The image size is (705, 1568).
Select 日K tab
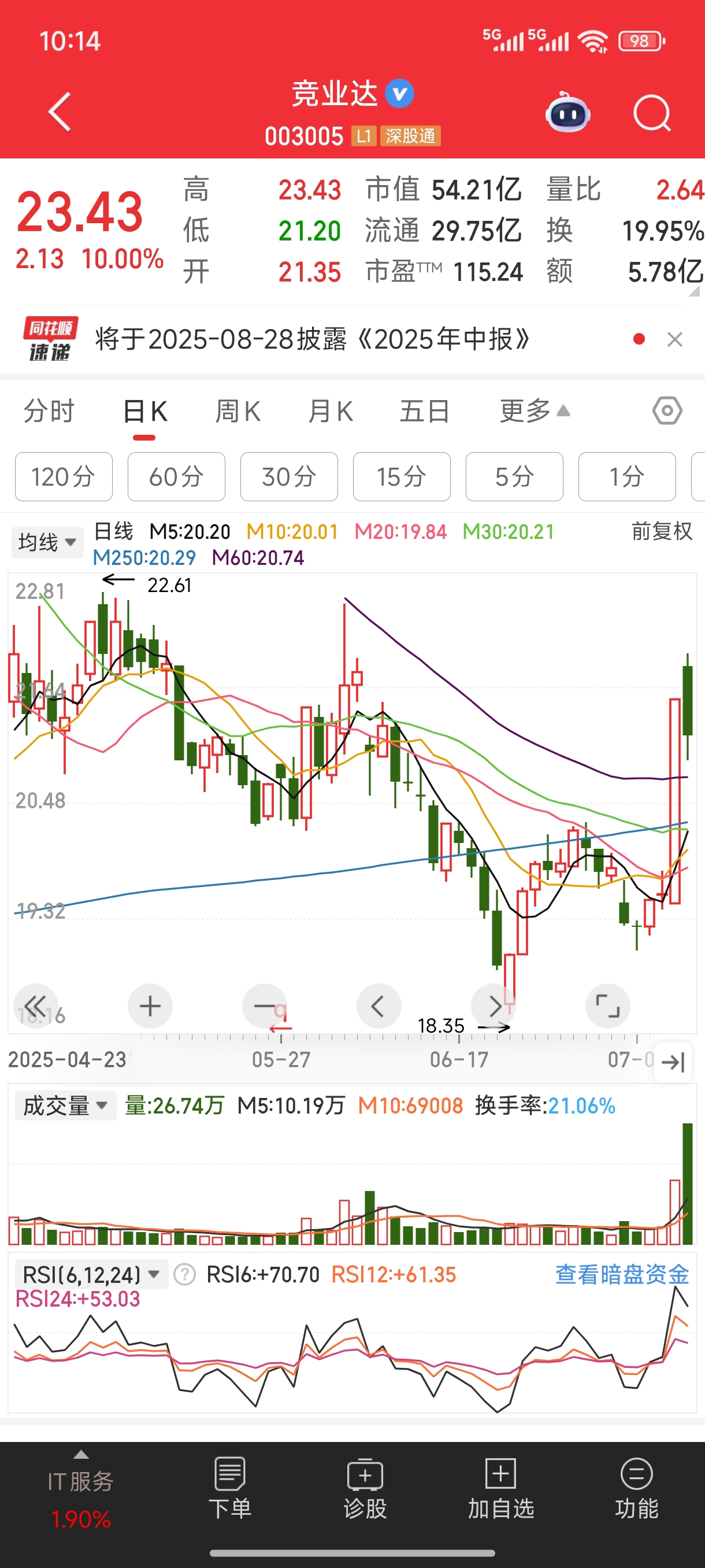145,412
